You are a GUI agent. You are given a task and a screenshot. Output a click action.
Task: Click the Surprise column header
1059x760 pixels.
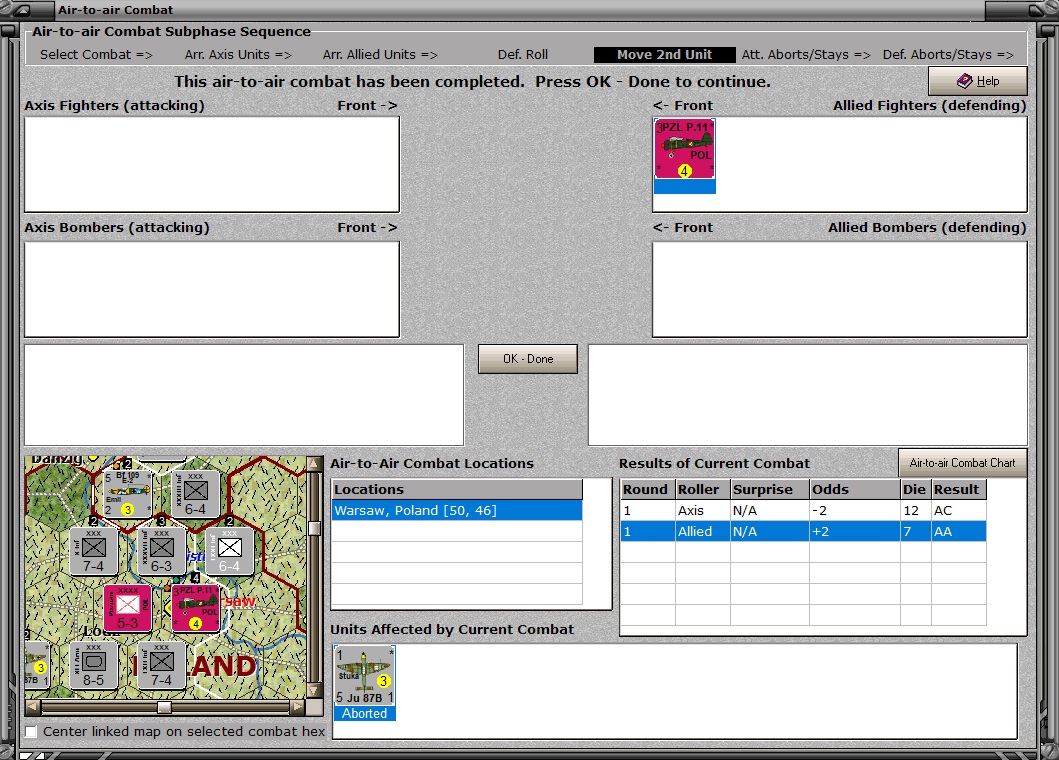(x=770, y=489)
